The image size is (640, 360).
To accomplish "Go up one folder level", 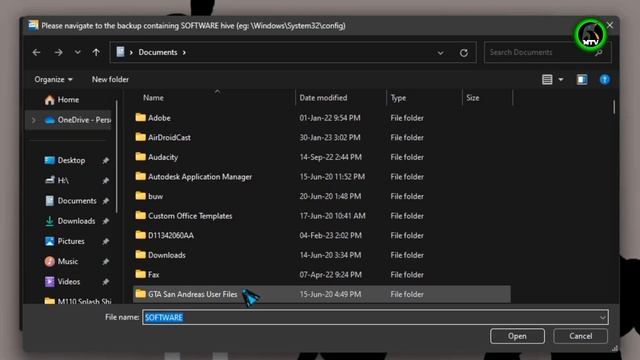I will tap(96, 52).
